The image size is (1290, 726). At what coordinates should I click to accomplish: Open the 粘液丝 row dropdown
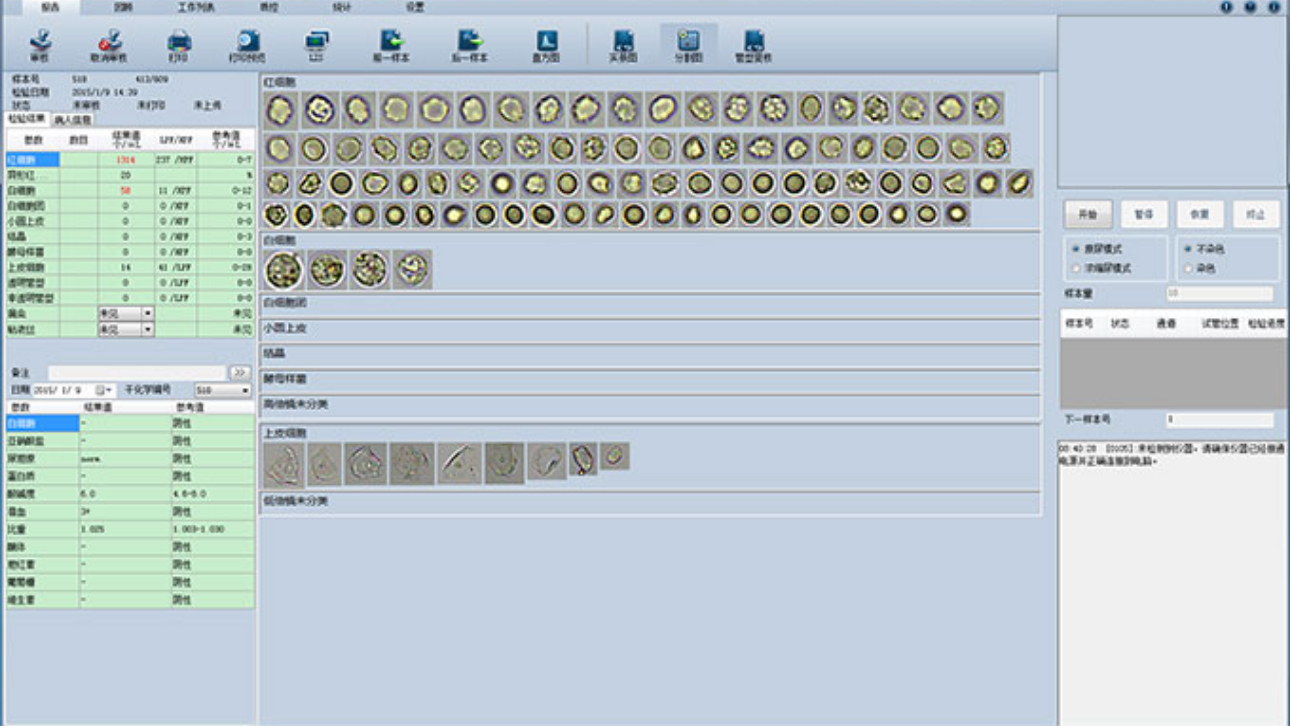(x=148, y=329)
